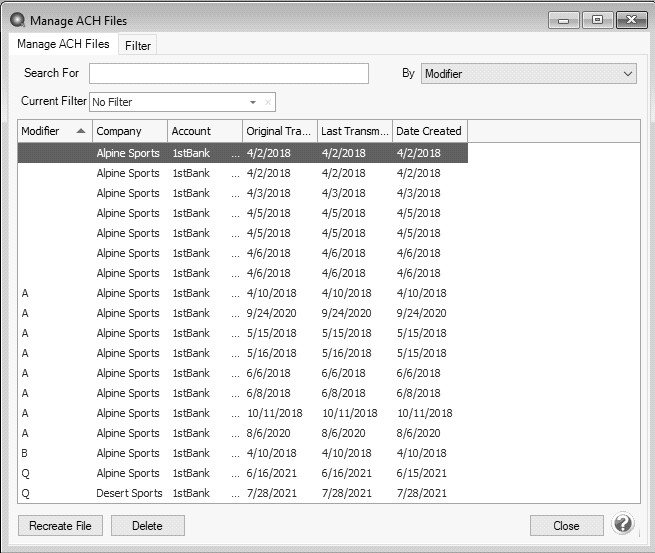
Task: Toggle Modifier column sort arrow
Action: pyautogui.click(x=80, y=131)
